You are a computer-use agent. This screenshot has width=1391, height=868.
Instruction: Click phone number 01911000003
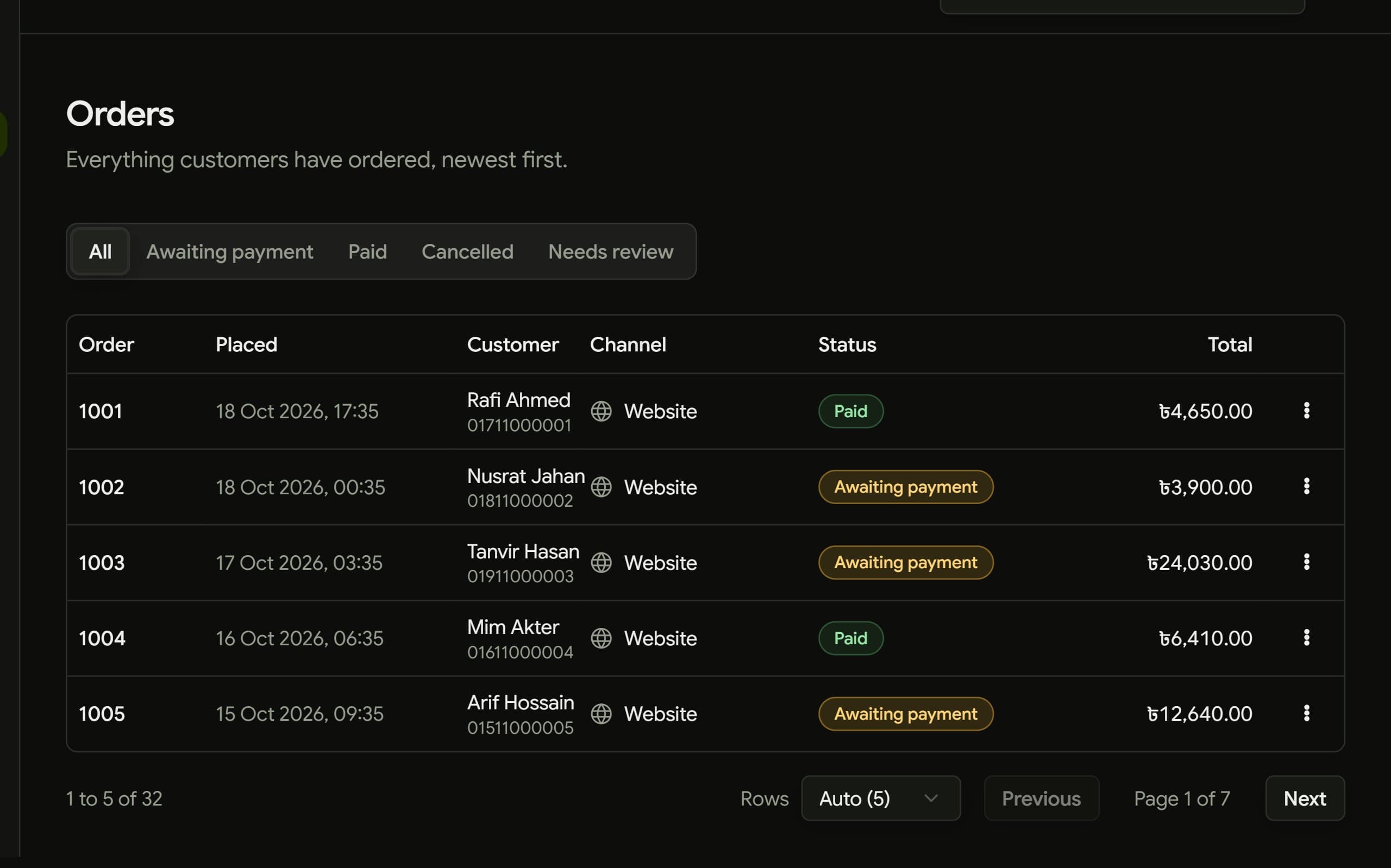pos(520,576)
